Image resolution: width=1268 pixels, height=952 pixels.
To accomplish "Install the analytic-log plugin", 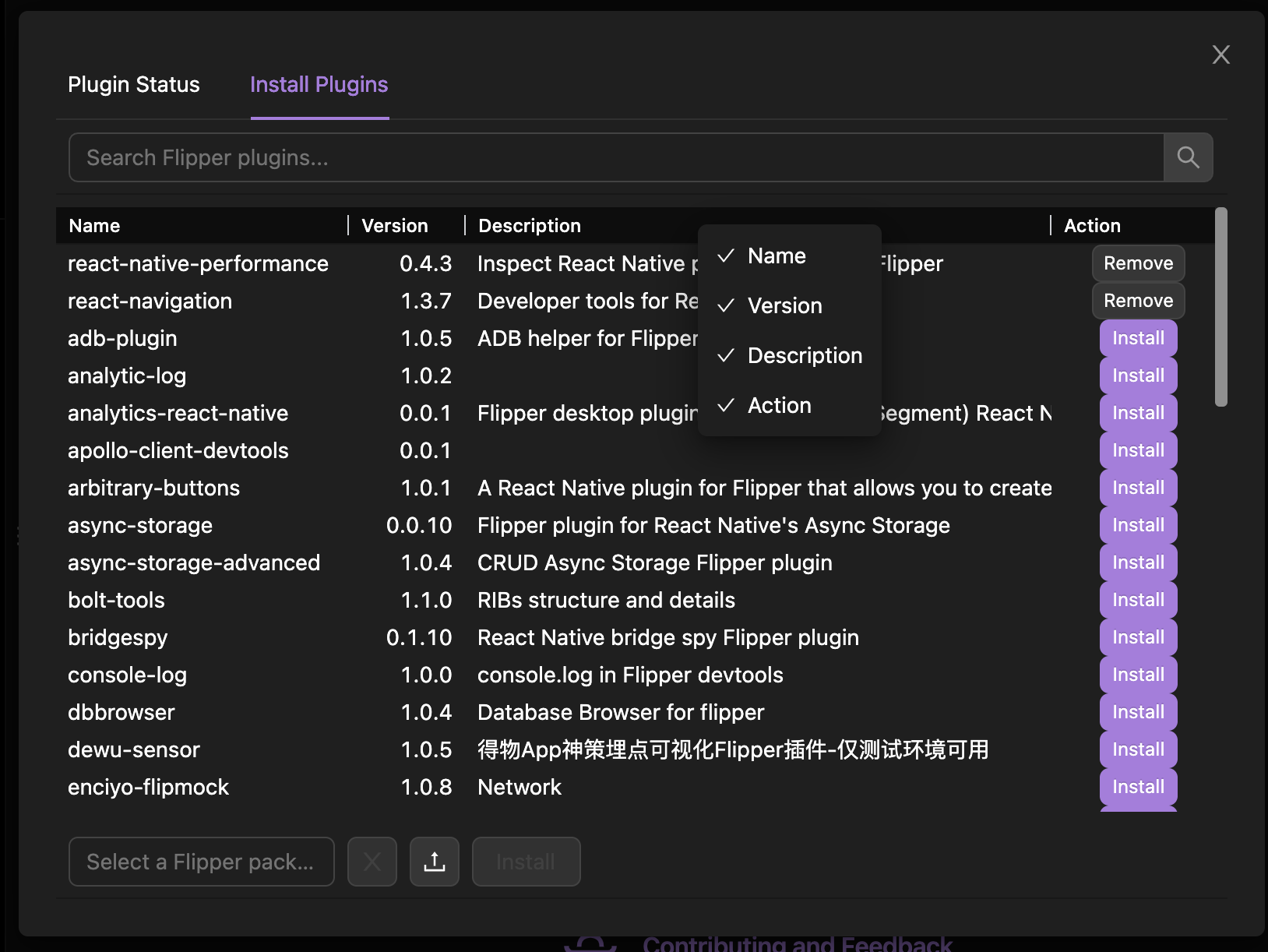I will tap(1138, 376).
